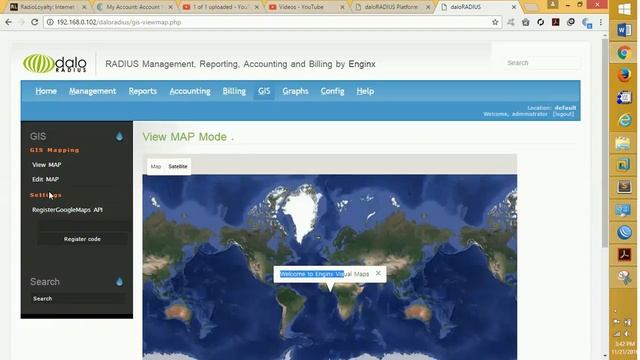This screenshot has height=360, width=640.
Task: Open Adobe Acrobat from the taskbar
Action: click(x=624, y=255)
